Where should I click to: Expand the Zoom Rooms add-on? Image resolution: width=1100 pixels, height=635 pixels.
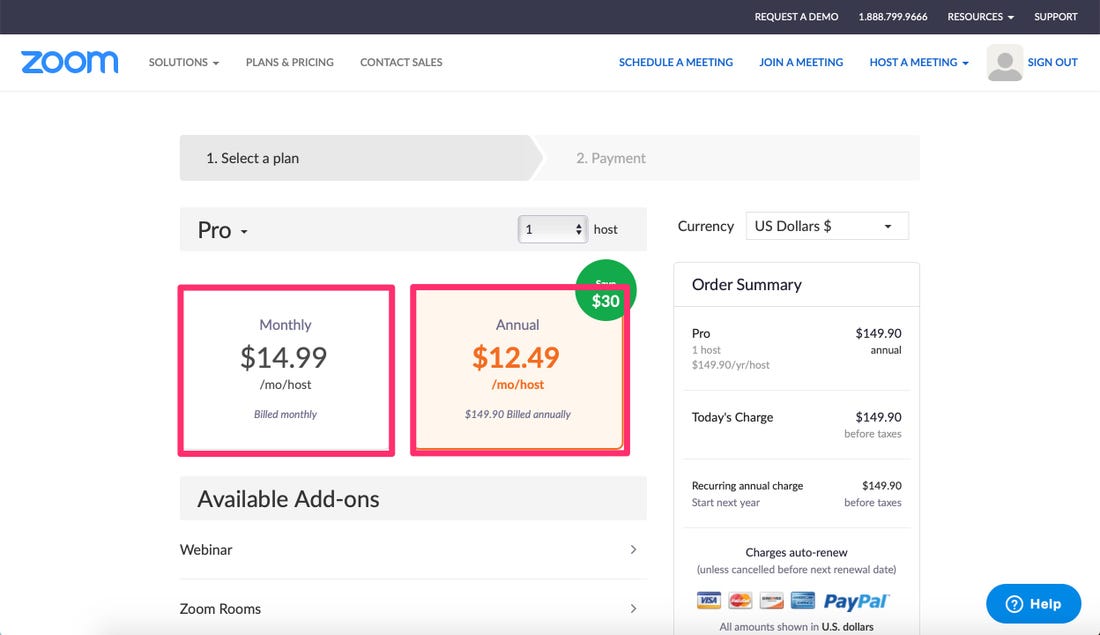[x=413, y=608]
